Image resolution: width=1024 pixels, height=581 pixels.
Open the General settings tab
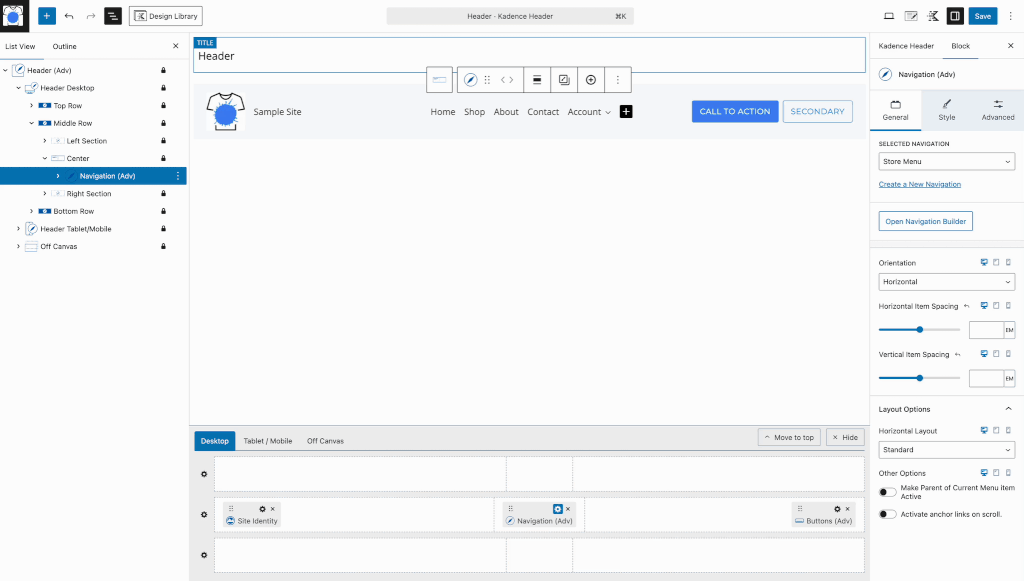(x=895, y=110)
